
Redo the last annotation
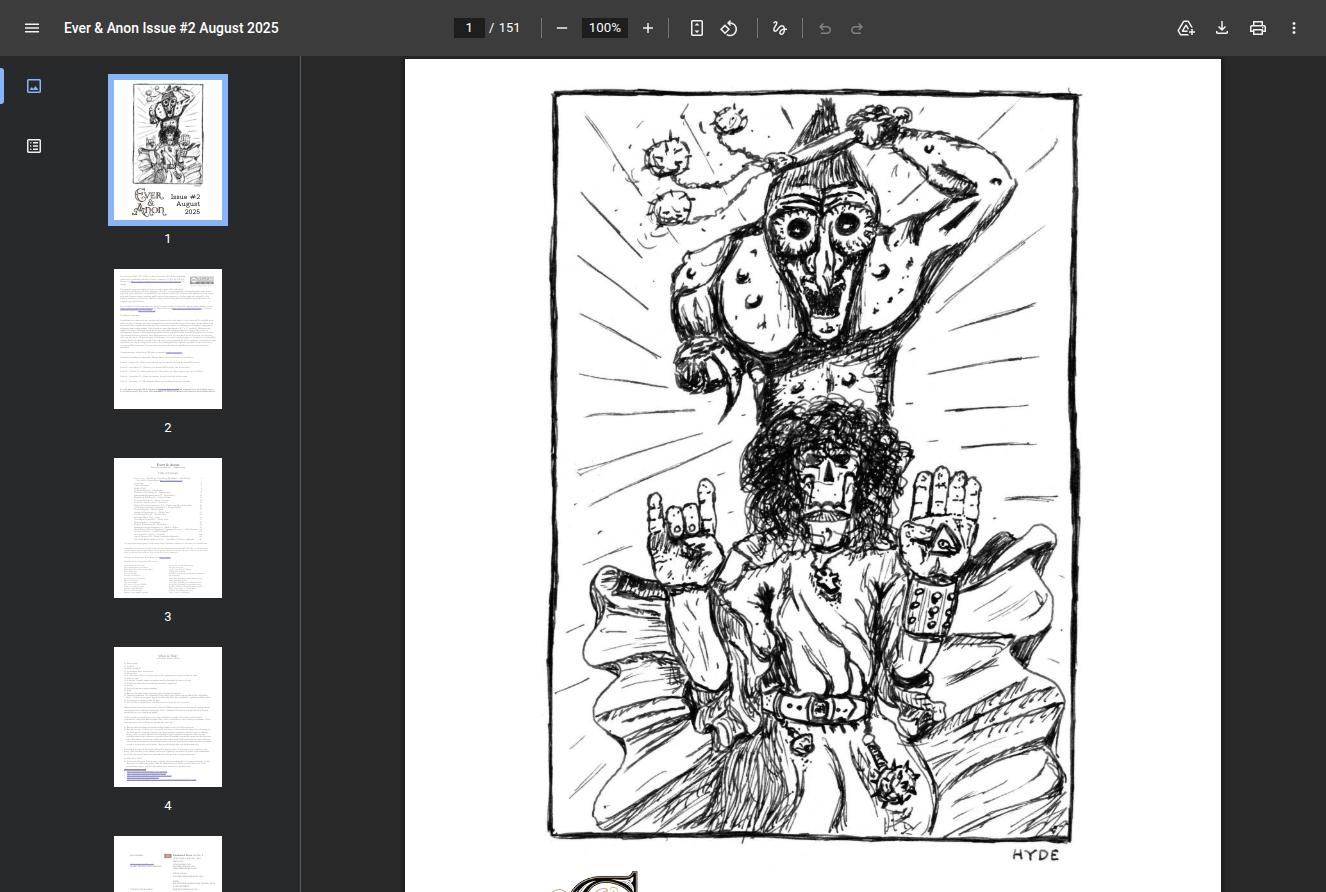click(x=857, y=28)
